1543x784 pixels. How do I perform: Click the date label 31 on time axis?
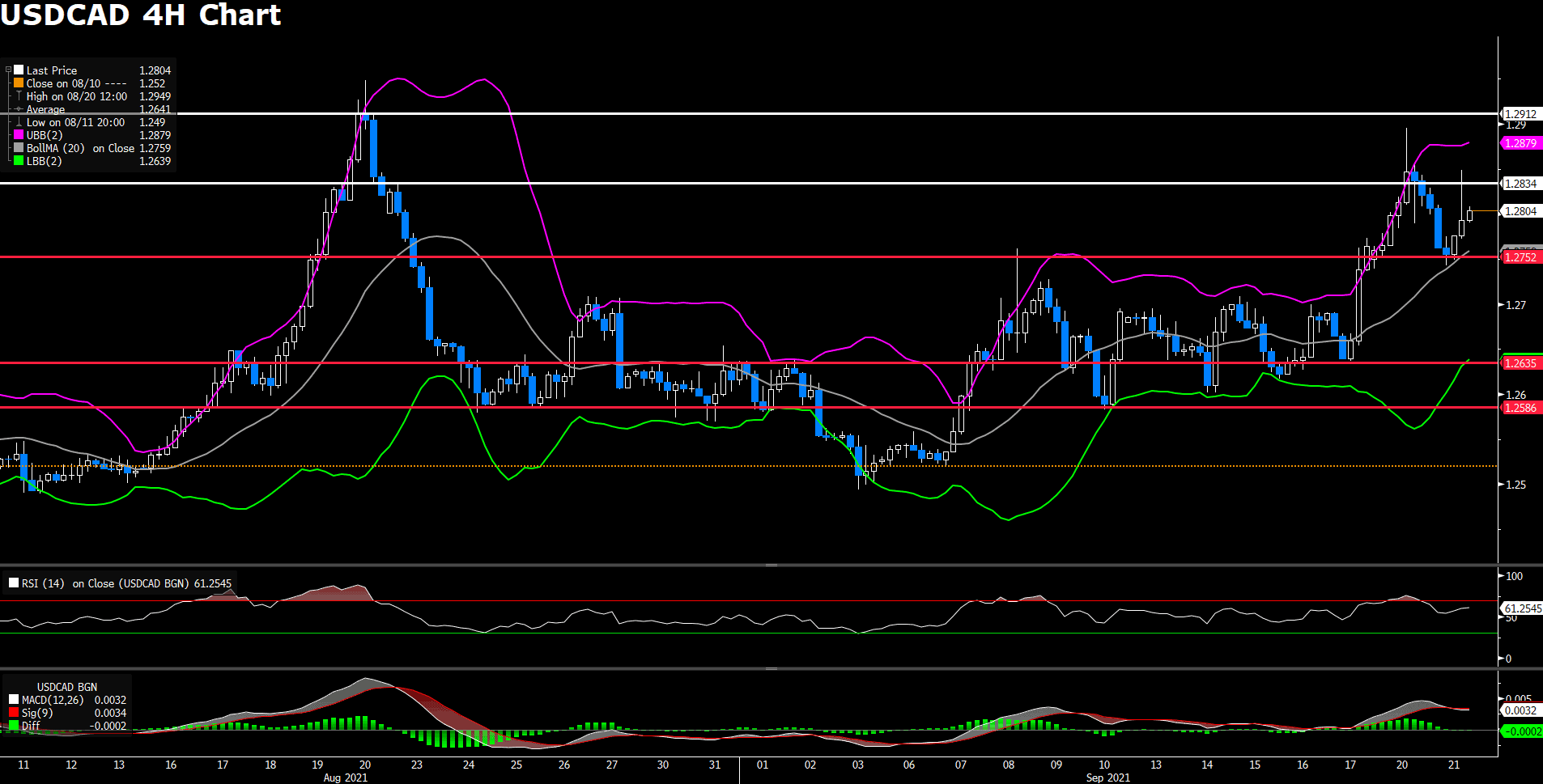pyautogui.click(x=715, y=765)
